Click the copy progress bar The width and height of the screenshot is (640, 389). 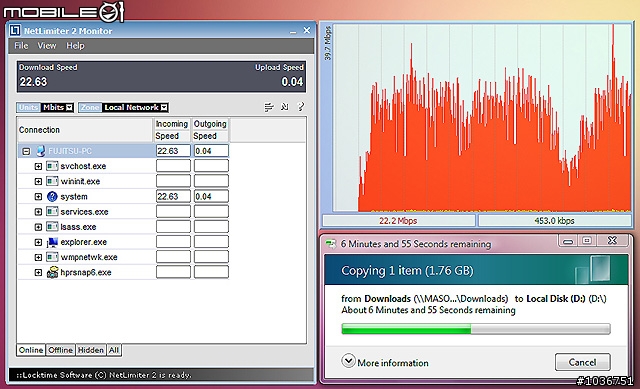point(476,329)
